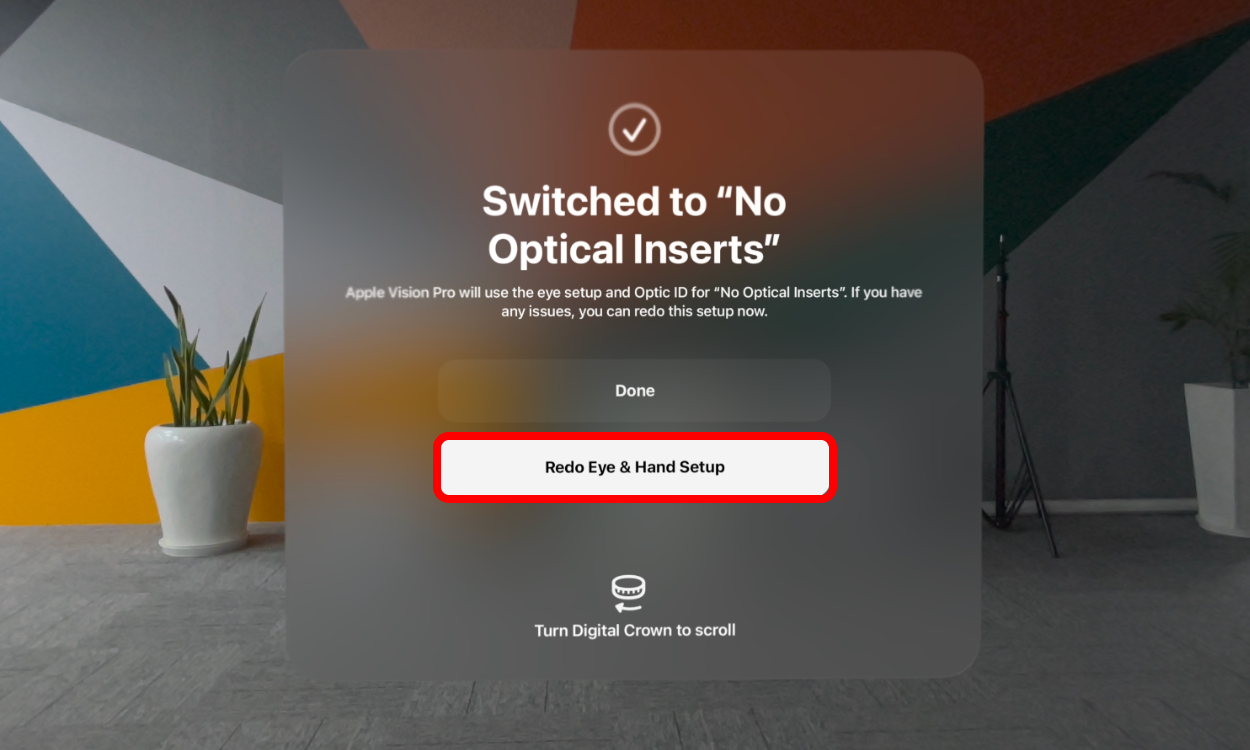This screenshot has height=750, width=1250.
Task: Click the 'Turn Digital Crown to scroll' label
Action: pos(635,631)
